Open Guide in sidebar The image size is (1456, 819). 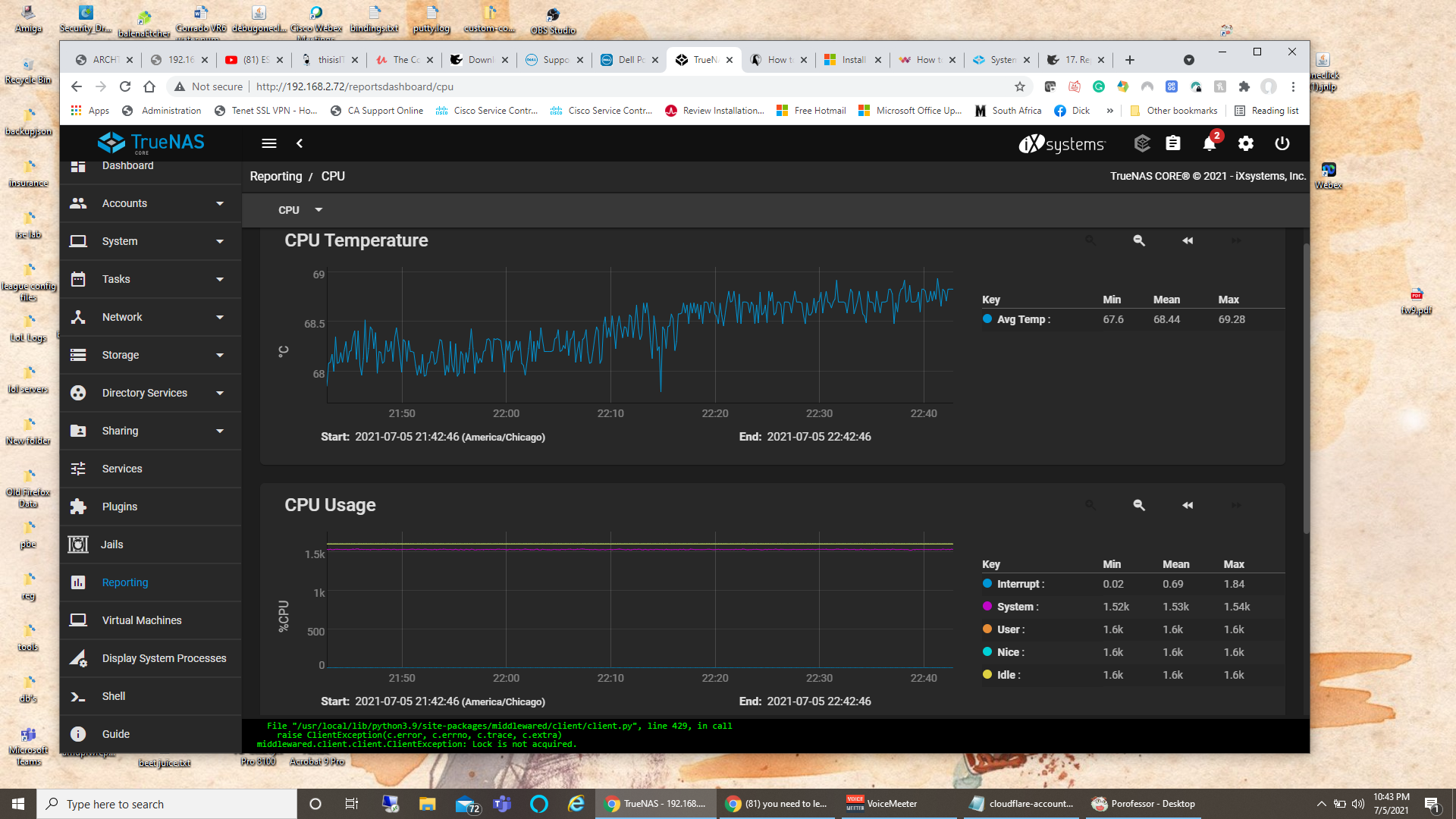point(150,734)
